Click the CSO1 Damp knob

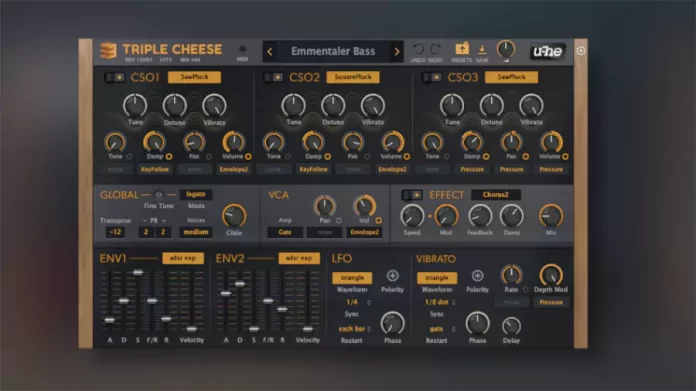pos(154,142)
